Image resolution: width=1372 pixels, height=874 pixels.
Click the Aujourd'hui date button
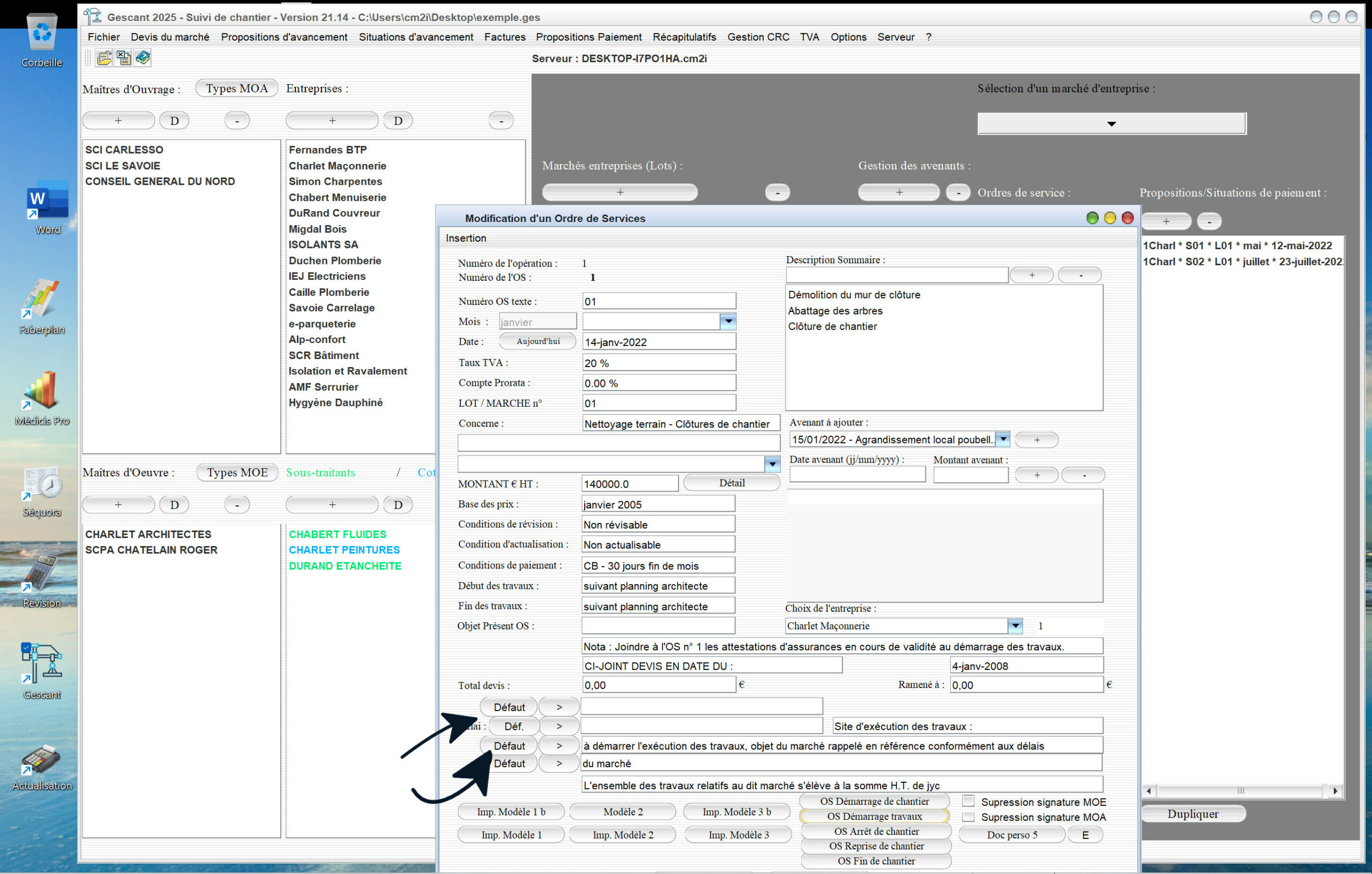point(538,341)
